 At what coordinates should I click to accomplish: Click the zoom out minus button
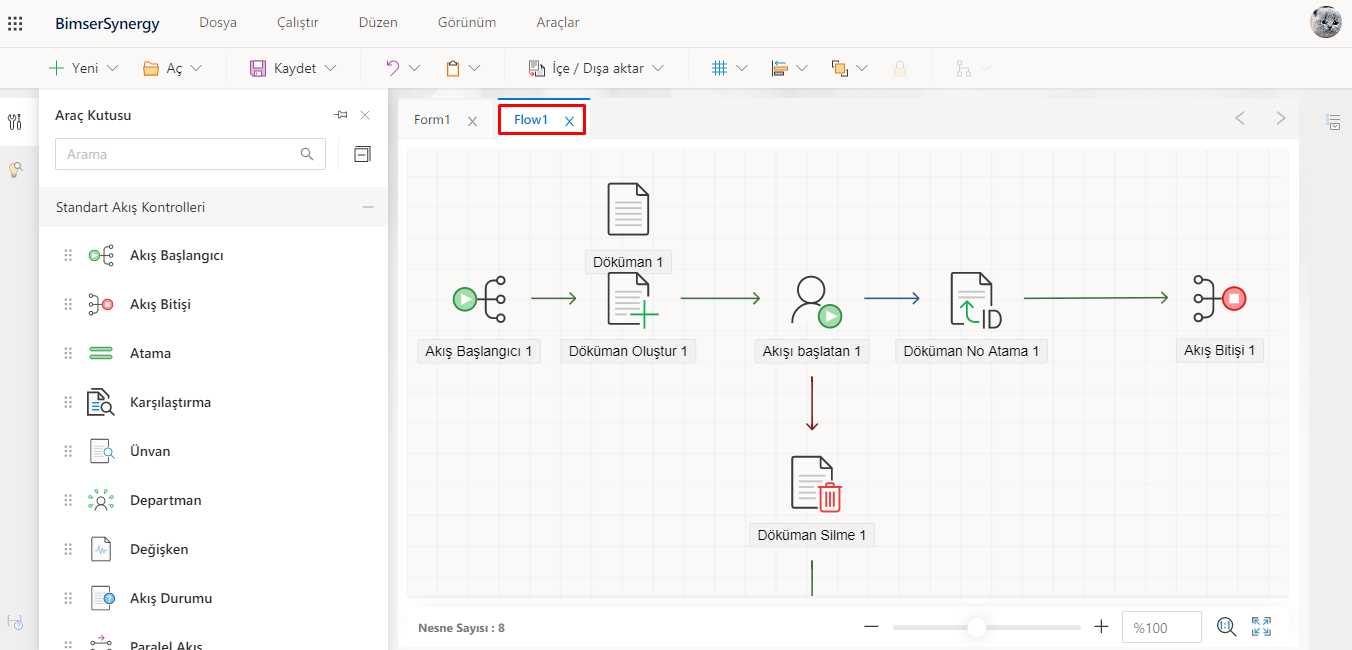pos(871,627)
